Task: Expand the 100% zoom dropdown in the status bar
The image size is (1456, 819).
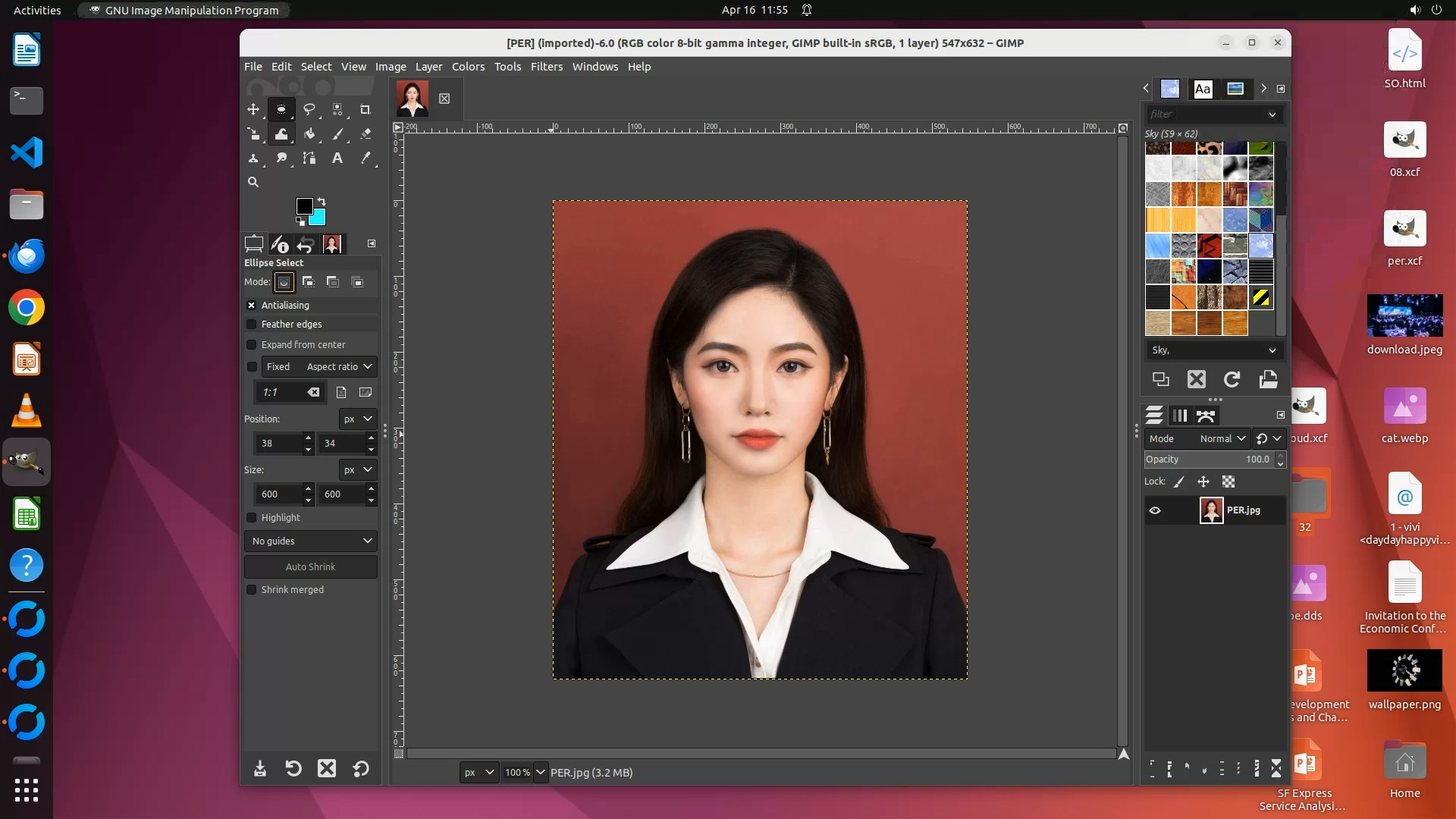Action: 540,773
